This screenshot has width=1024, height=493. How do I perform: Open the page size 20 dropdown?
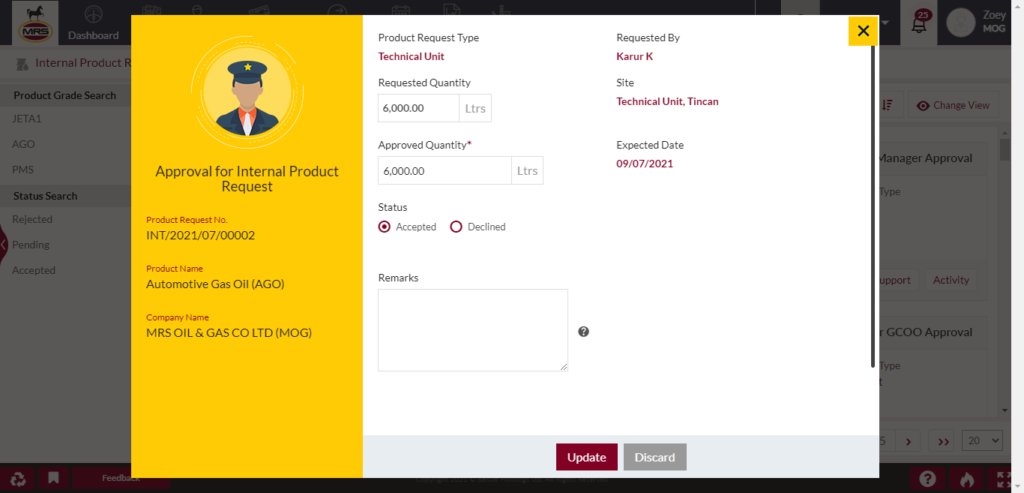[x=982, y=441]
